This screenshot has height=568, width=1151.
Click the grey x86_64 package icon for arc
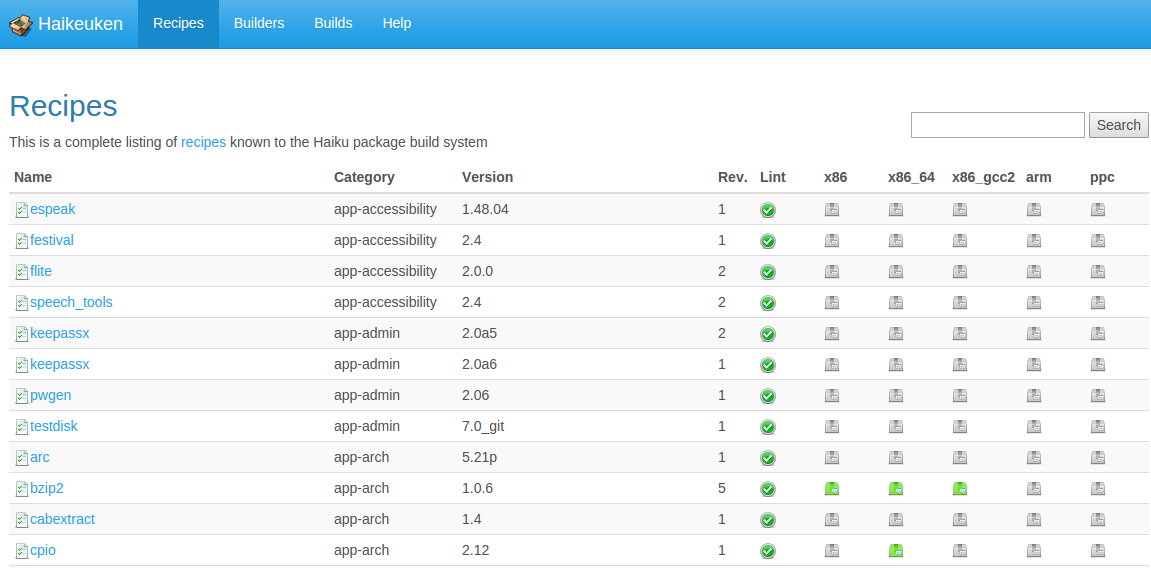(x=896, y=458)
